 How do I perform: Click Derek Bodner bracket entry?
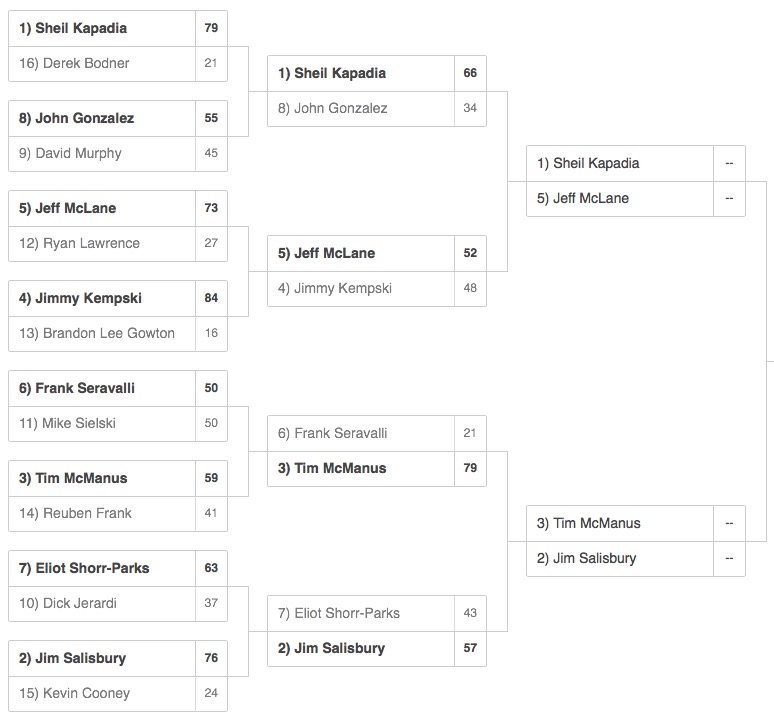pyautogui.click(x=117, y=64)
